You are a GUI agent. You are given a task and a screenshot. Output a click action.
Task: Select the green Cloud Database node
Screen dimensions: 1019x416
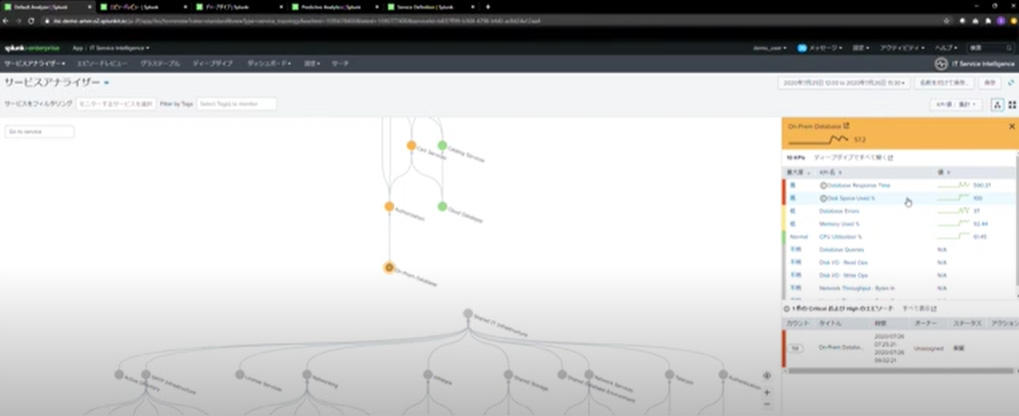pyautogui.click(x=442, y=207)
